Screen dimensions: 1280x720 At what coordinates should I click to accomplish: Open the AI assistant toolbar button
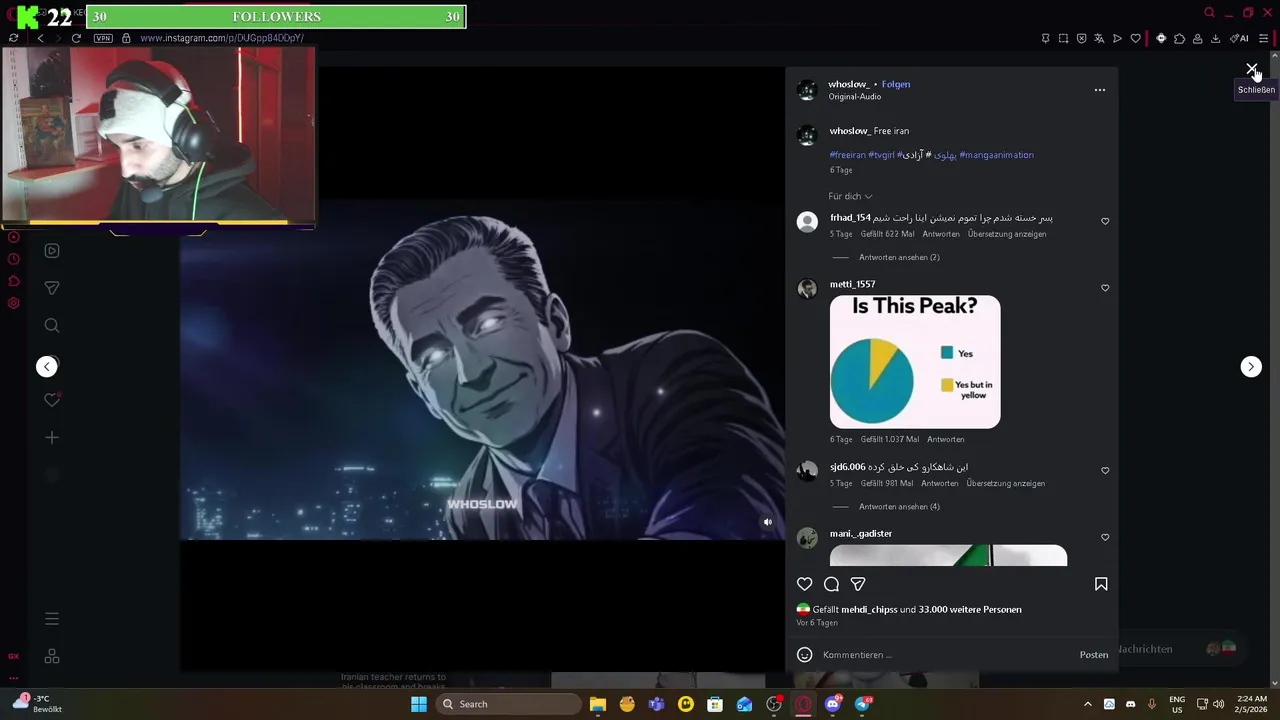point(1239,38)
